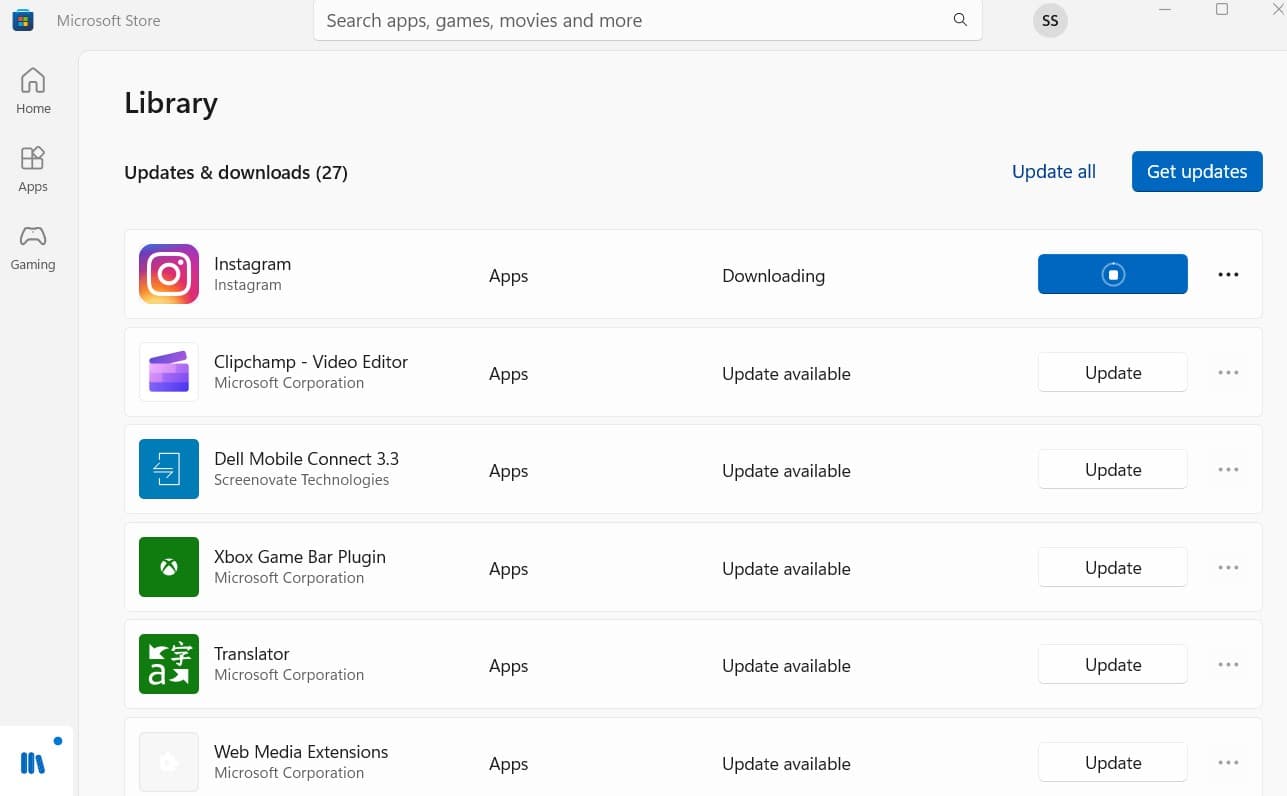Go to Home in sidebar

coord(33,91)
